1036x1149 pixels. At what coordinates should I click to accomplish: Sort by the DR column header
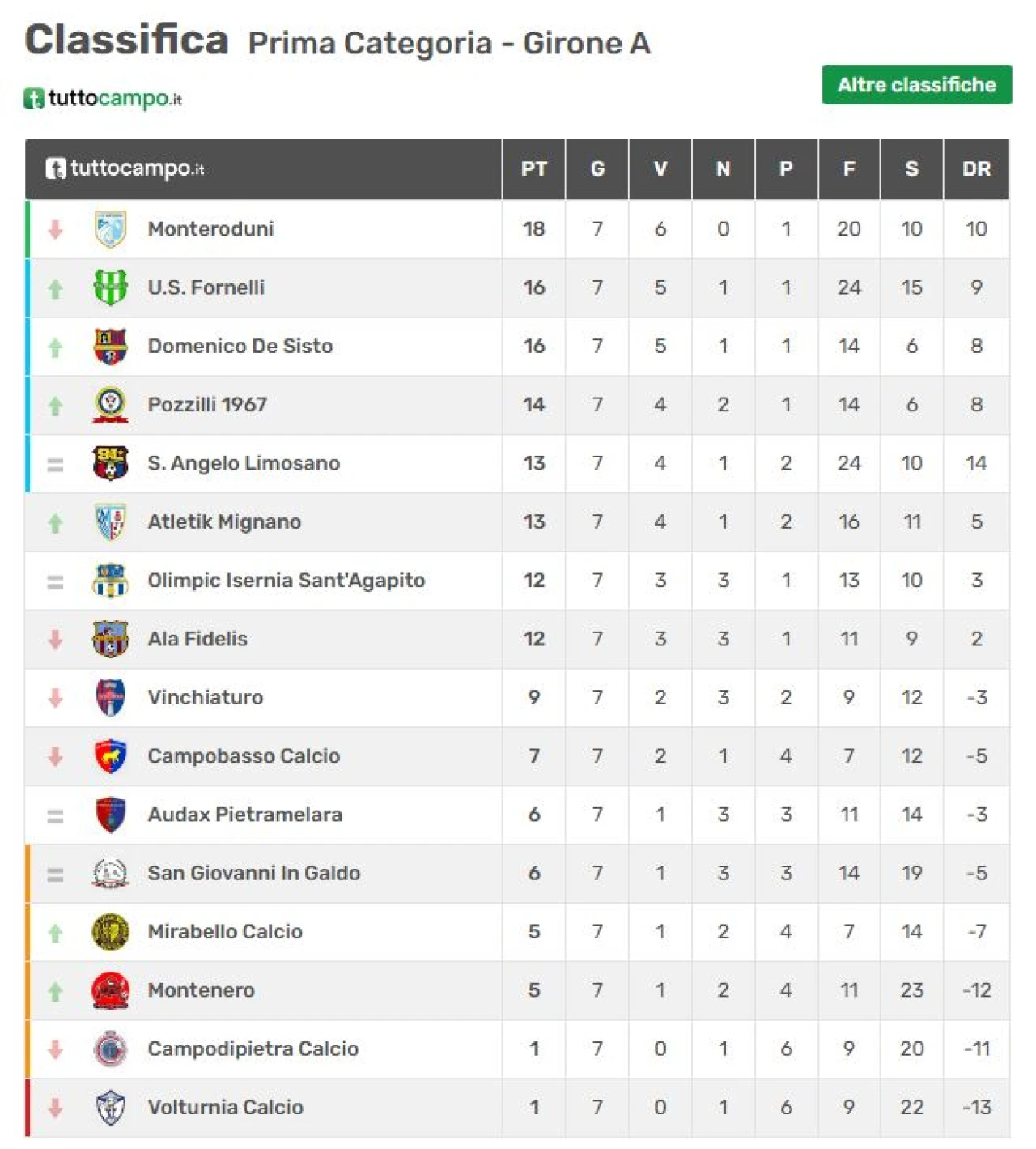[x=977, y=169]
